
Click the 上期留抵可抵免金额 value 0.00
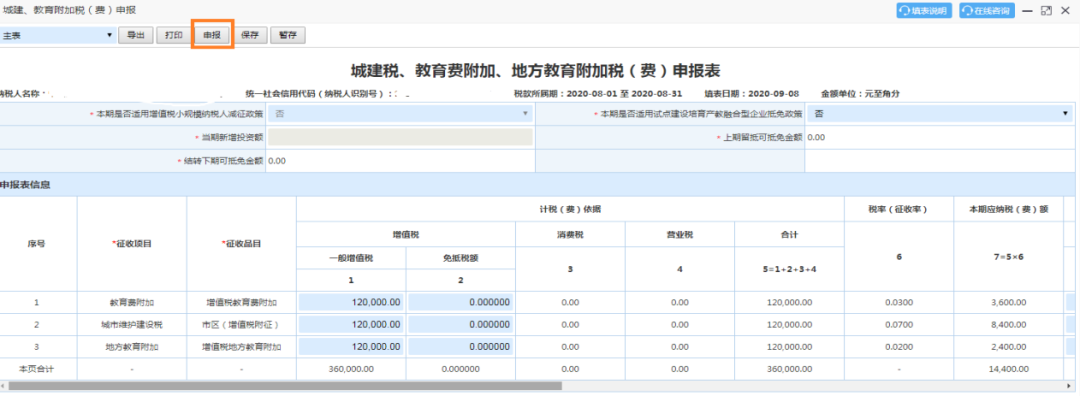[x=816, y=137]
